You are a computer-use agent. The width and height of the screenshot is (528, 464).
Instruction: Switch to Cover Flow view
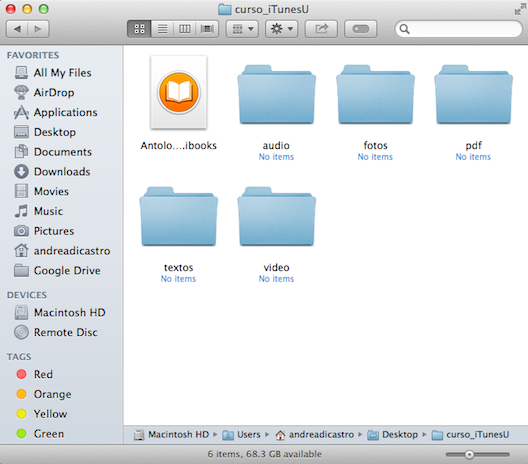(207, 29)
